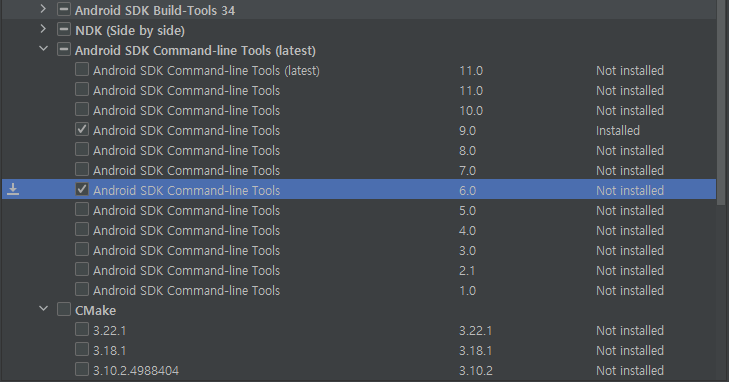
Task: Click the vertical scrollbar thumb
Action: 721,102
